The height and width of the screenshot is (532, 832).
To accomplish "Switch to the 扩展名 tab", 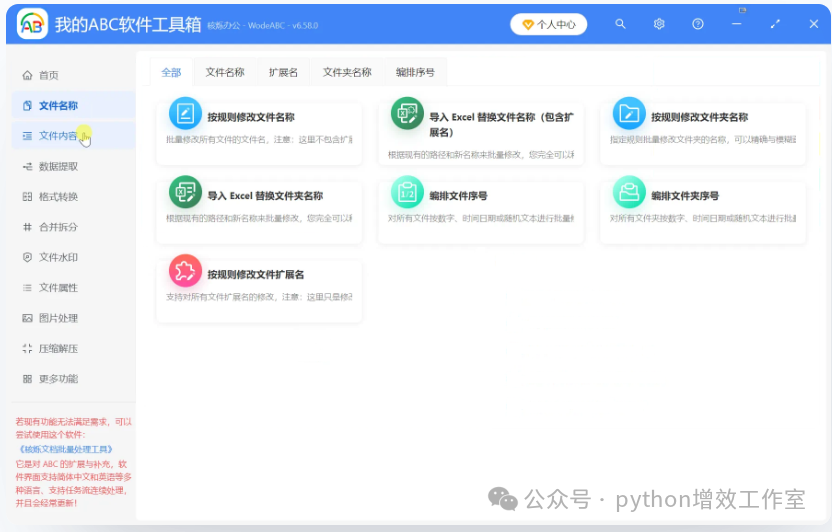I will point(283,72).
